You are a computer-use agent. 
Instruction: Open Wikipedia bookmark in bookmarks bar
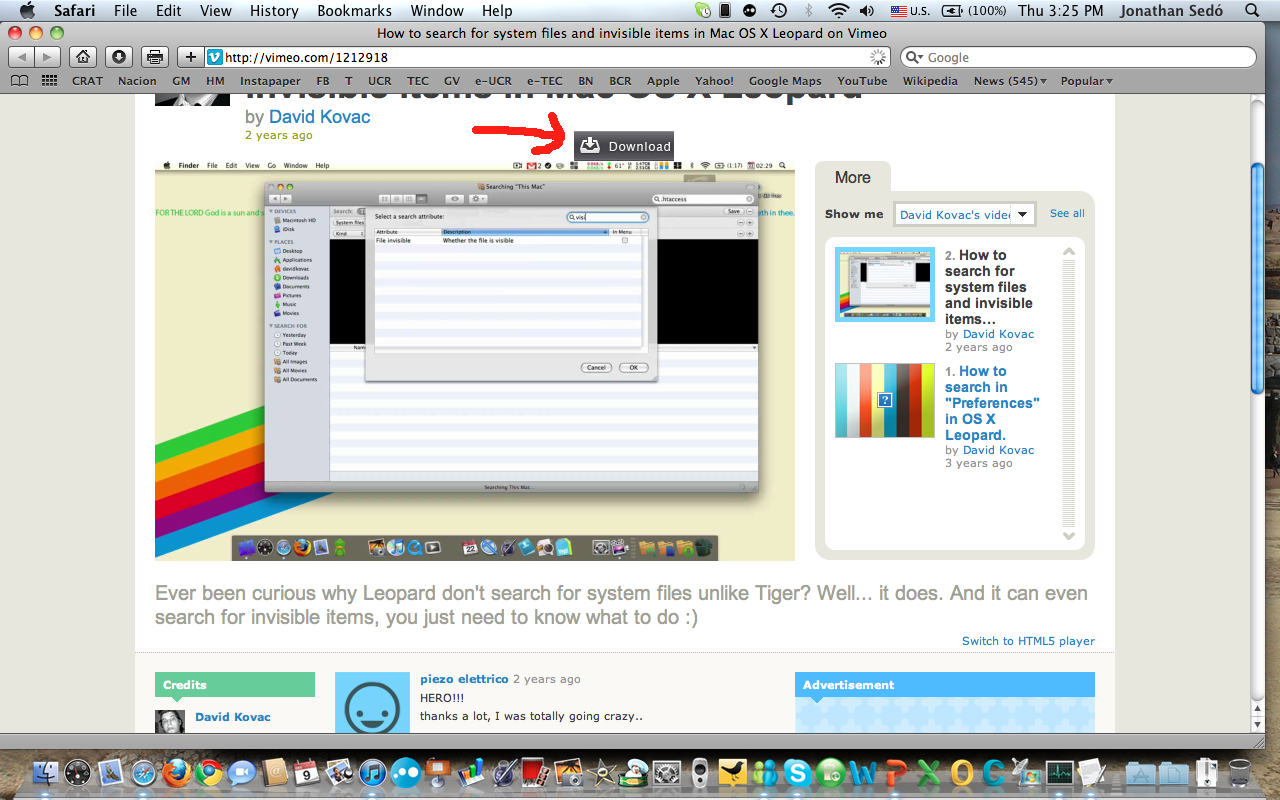click(930, 81)
